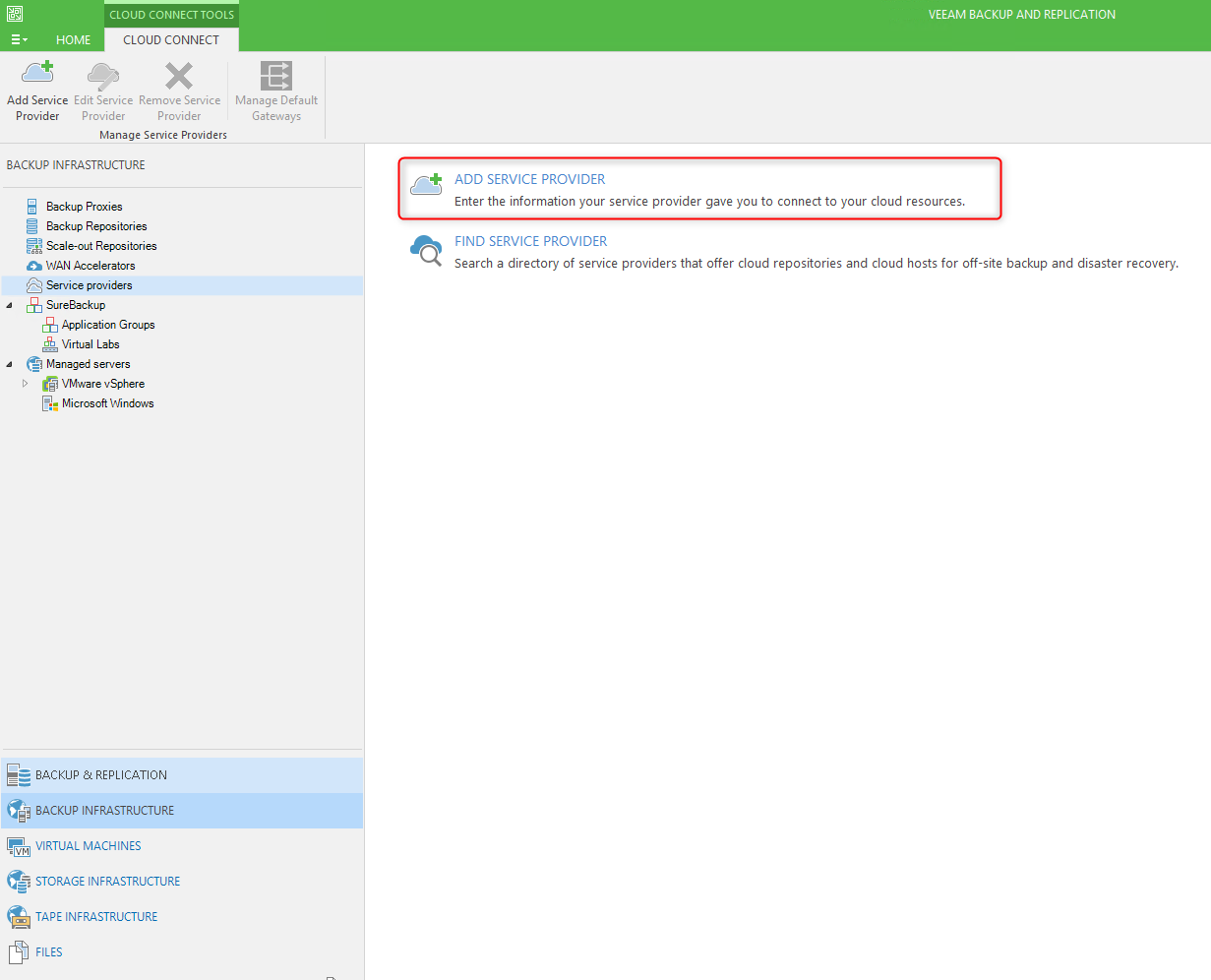Click the WAN Accelerators tree icon

pos(34,266)
